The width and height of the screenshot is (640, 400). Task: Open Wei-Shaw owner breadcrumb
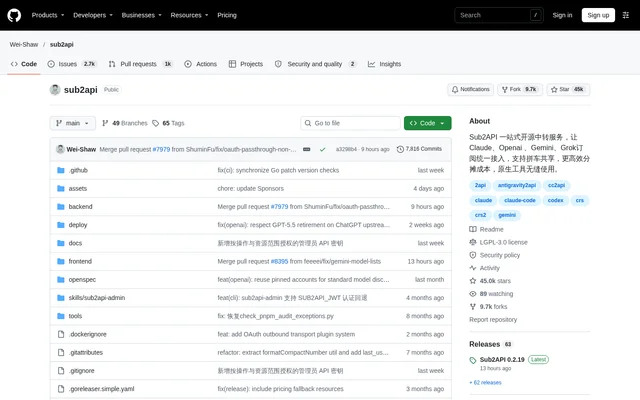coord(24,44)
